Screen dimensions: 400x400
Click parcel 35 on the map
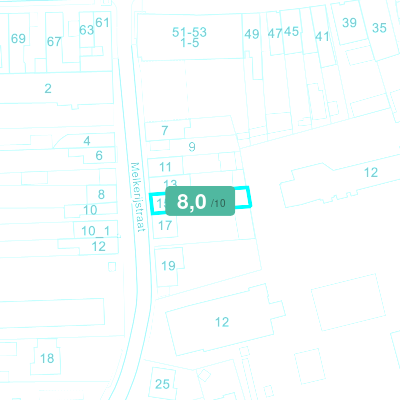click(x=379, y=28)
